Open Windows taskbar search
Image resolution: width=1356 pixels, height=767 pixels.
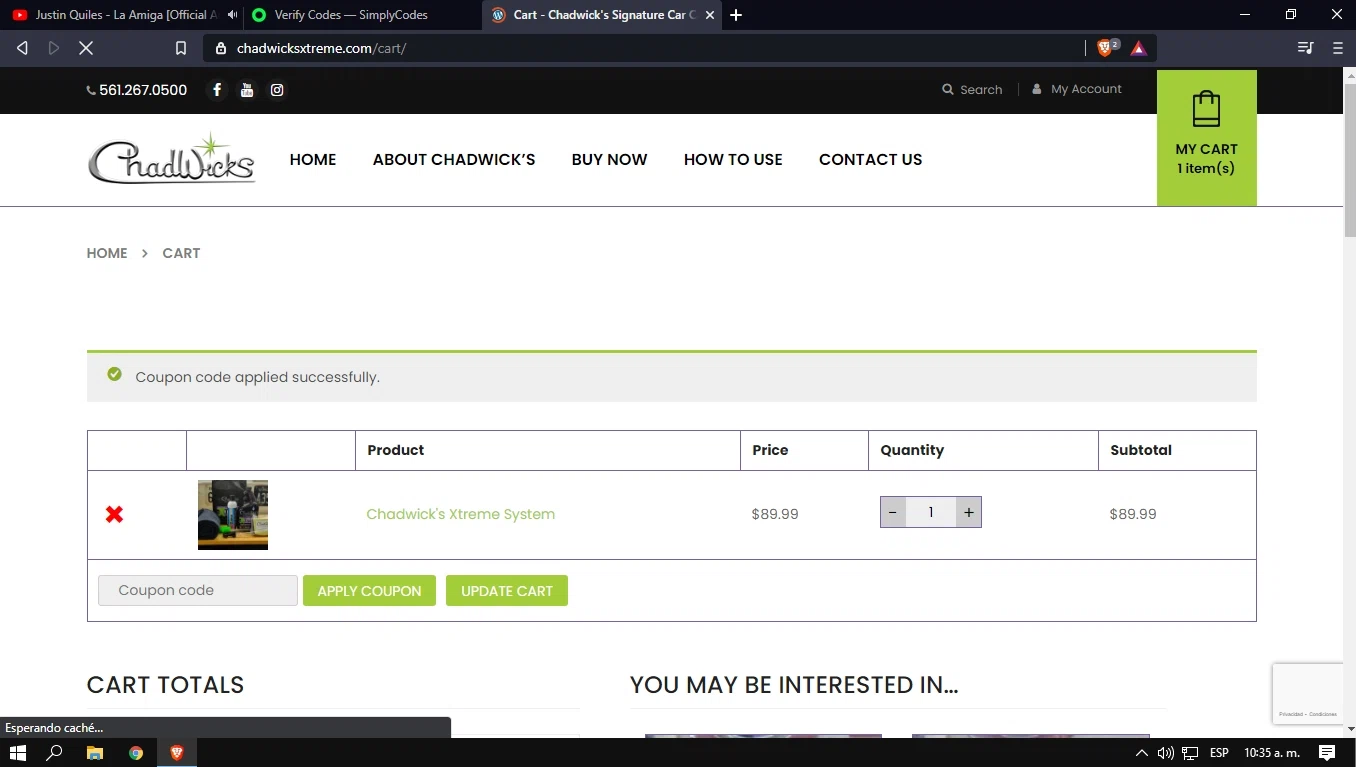tap(55, 753)
